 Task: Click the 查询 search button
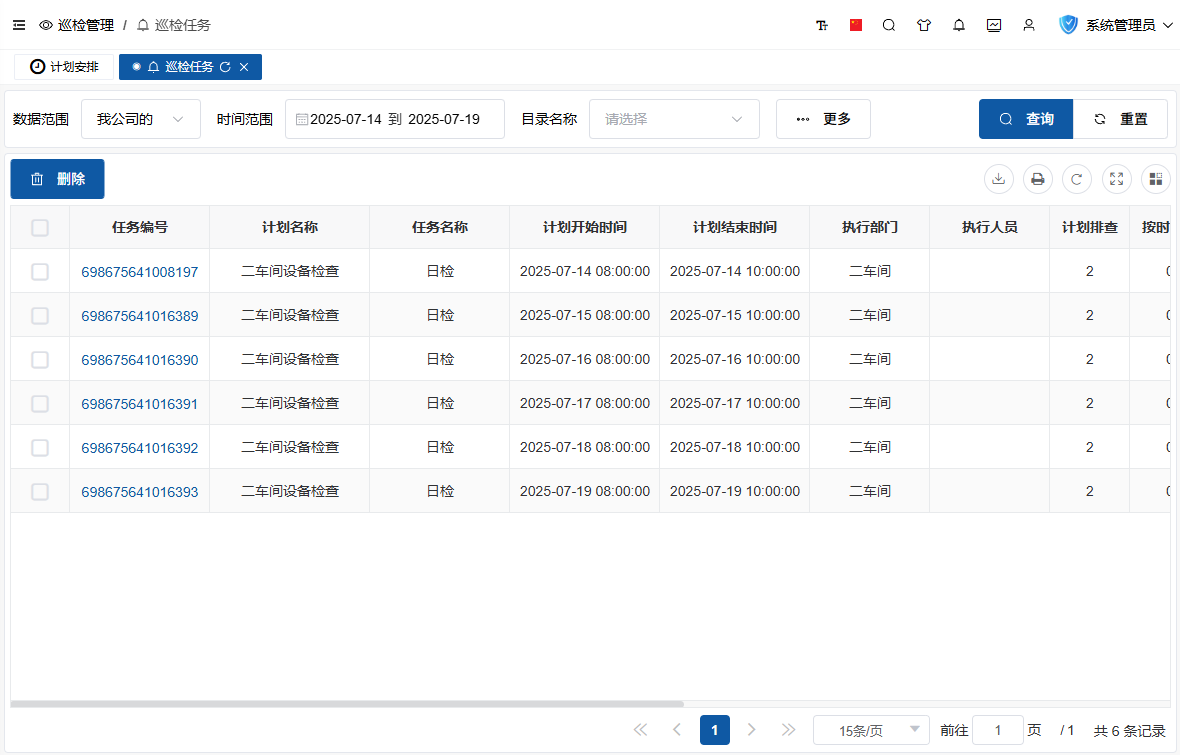[1026, 119]
